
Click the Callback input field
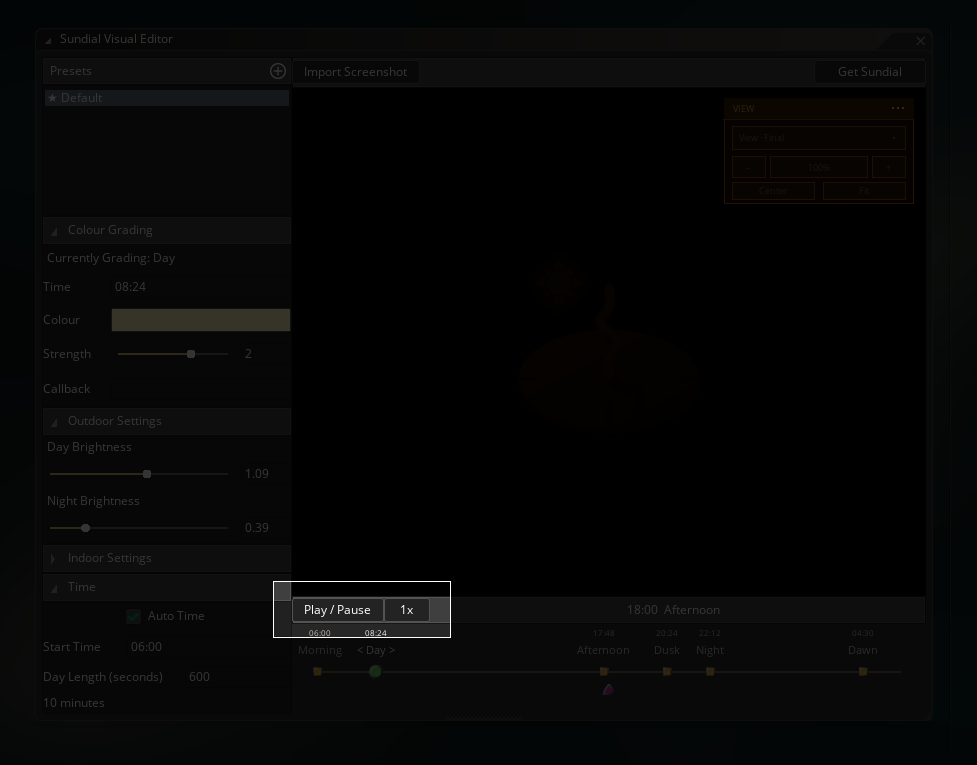(201, 389)
